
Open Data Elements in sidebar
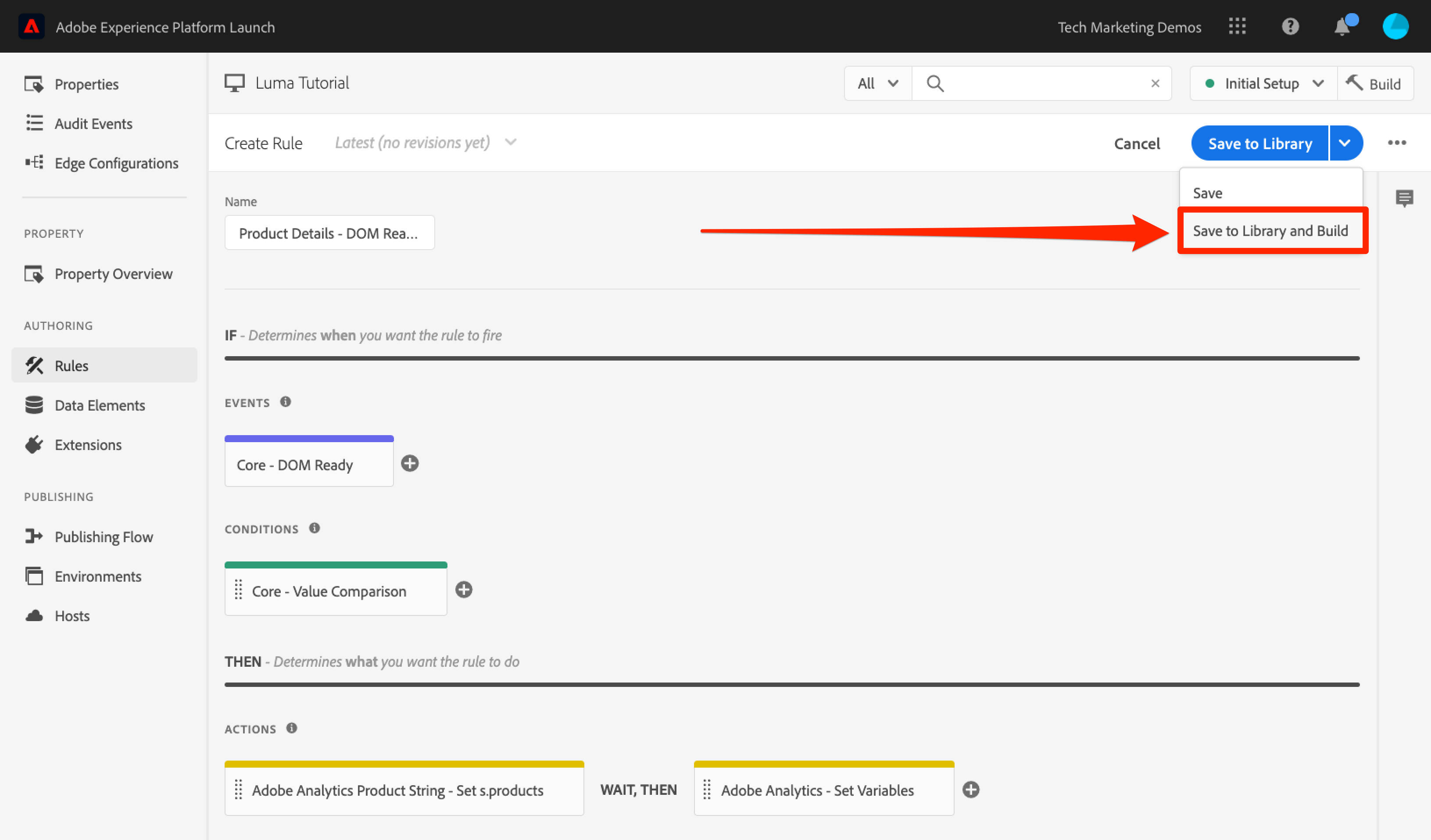point(100,405)
